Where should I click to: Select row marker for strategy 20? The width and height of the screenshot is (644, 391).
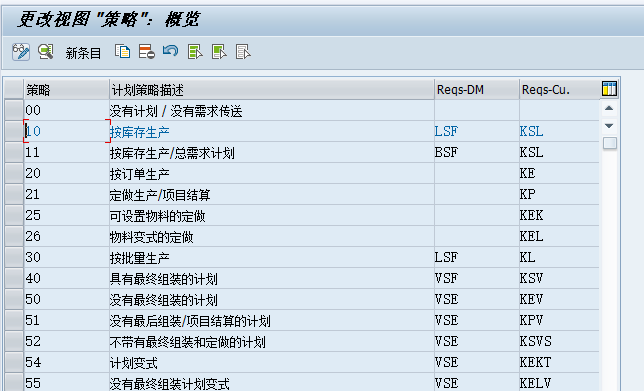tap(14, 173)
